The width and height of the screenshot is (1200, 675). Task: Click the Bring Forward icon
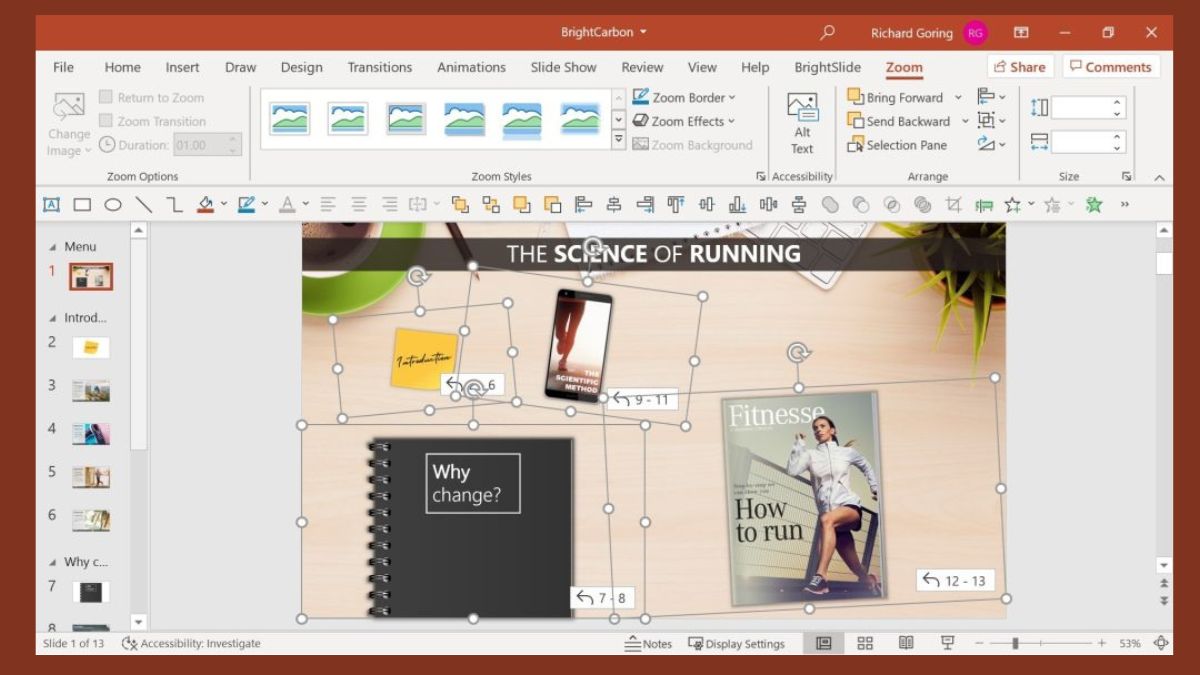tap(854, 97)
